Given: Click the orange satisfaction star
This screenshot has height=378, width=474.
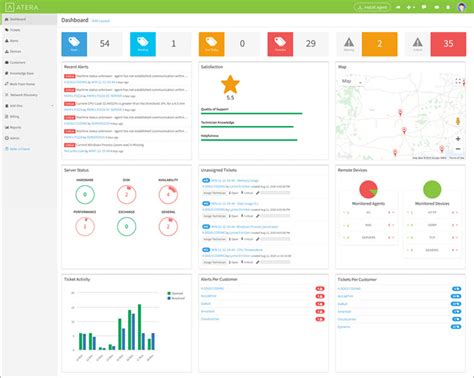Looking at the screenshot, I should click(x=230, y=85).
